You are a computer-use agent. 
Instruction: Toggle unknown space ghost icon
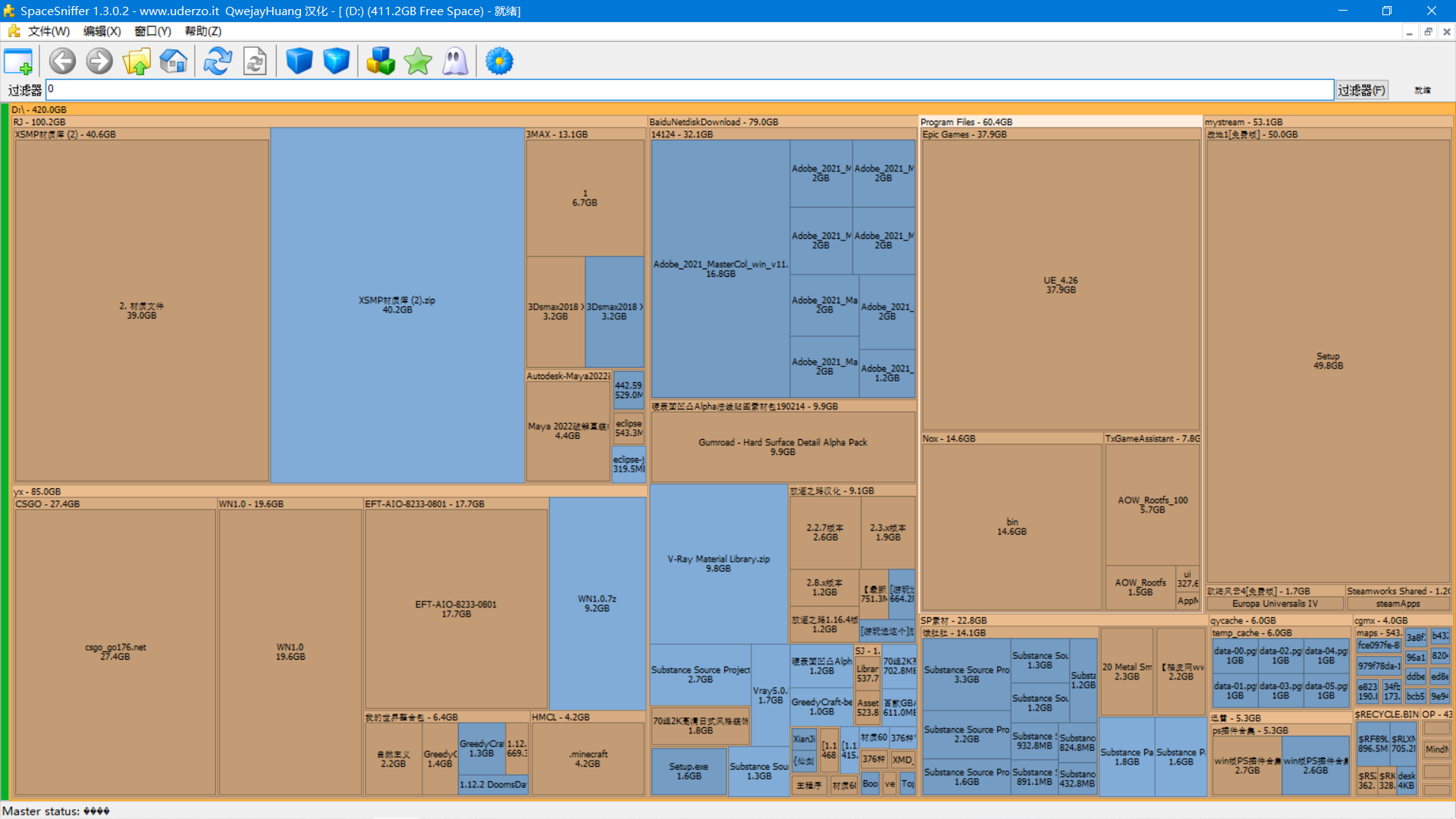pyautogui.click(x=455, y=61)
